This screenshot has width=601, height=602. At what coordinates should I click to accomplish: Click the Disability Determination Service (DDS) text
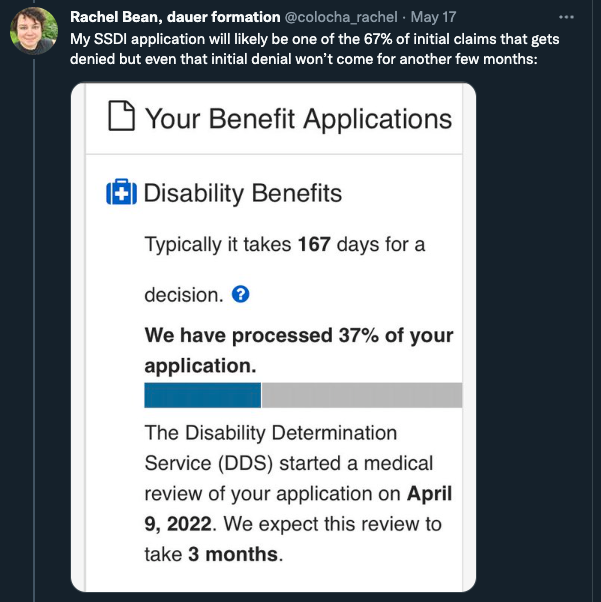[x=270, y=448]
